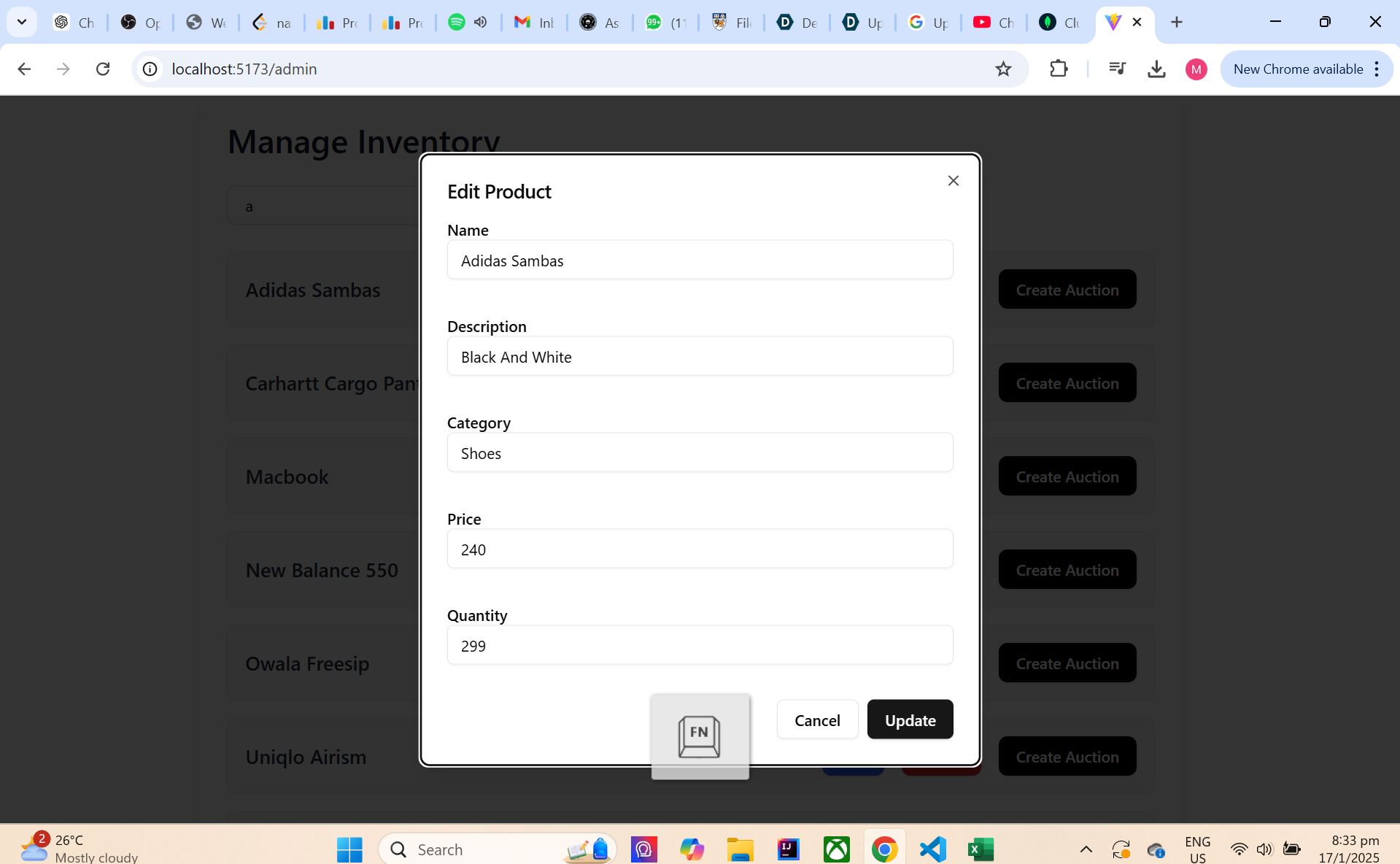Open File Explorer from taskbar
The image size is (1400, 864).
(740, 849)
